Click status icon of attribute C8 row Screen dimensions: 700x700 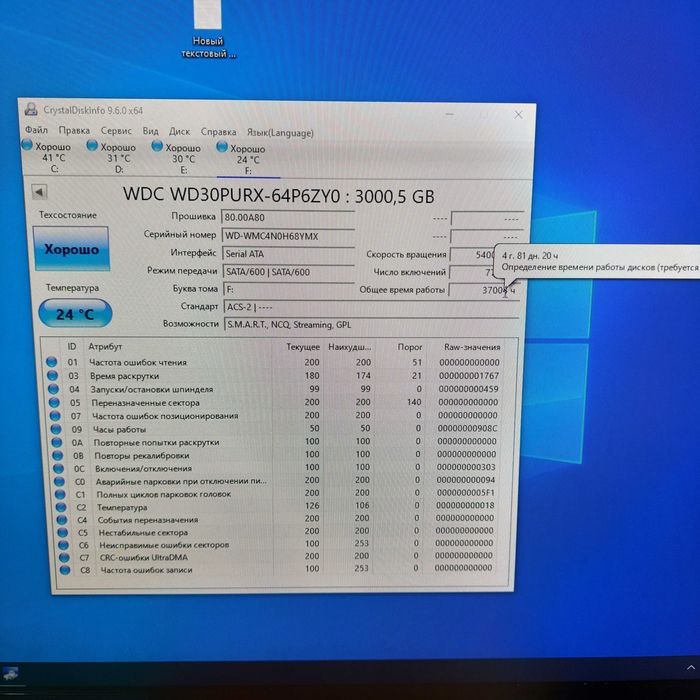point(65,570)
